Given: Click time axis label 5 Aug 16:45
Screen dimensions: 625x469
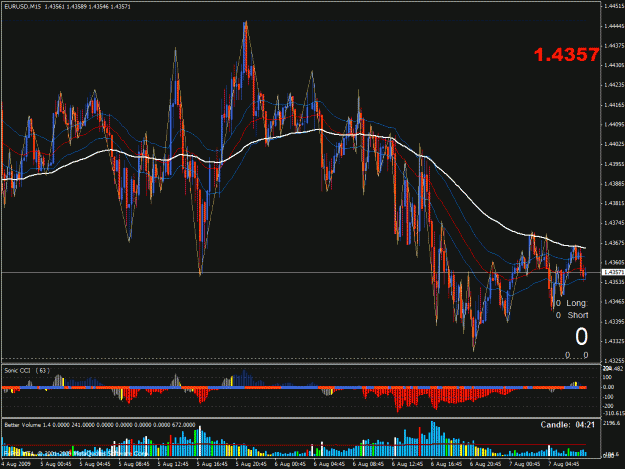Looking at the screenshot, I should (212, 464).
